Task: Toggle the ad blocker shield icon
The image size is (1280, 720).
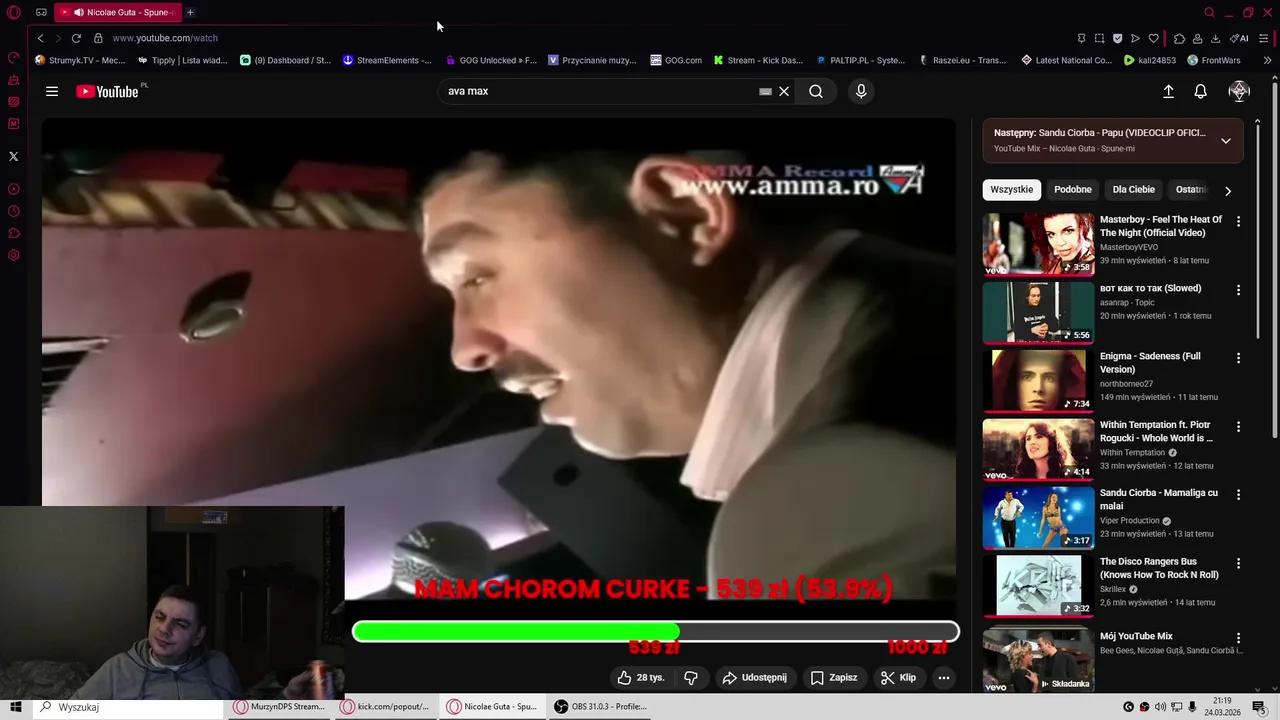Action: tap(1117, 38)
